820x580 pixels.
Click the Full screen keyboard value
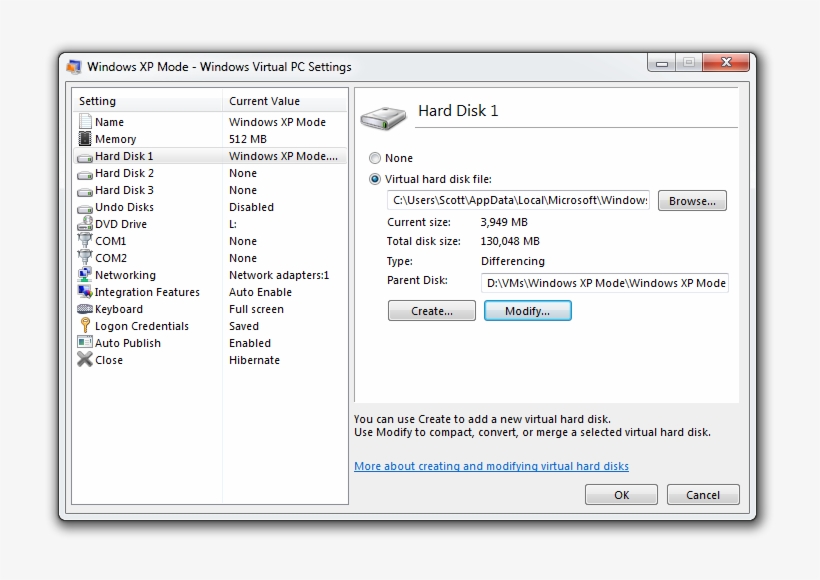pyautogui.click(x=256, y=309)
